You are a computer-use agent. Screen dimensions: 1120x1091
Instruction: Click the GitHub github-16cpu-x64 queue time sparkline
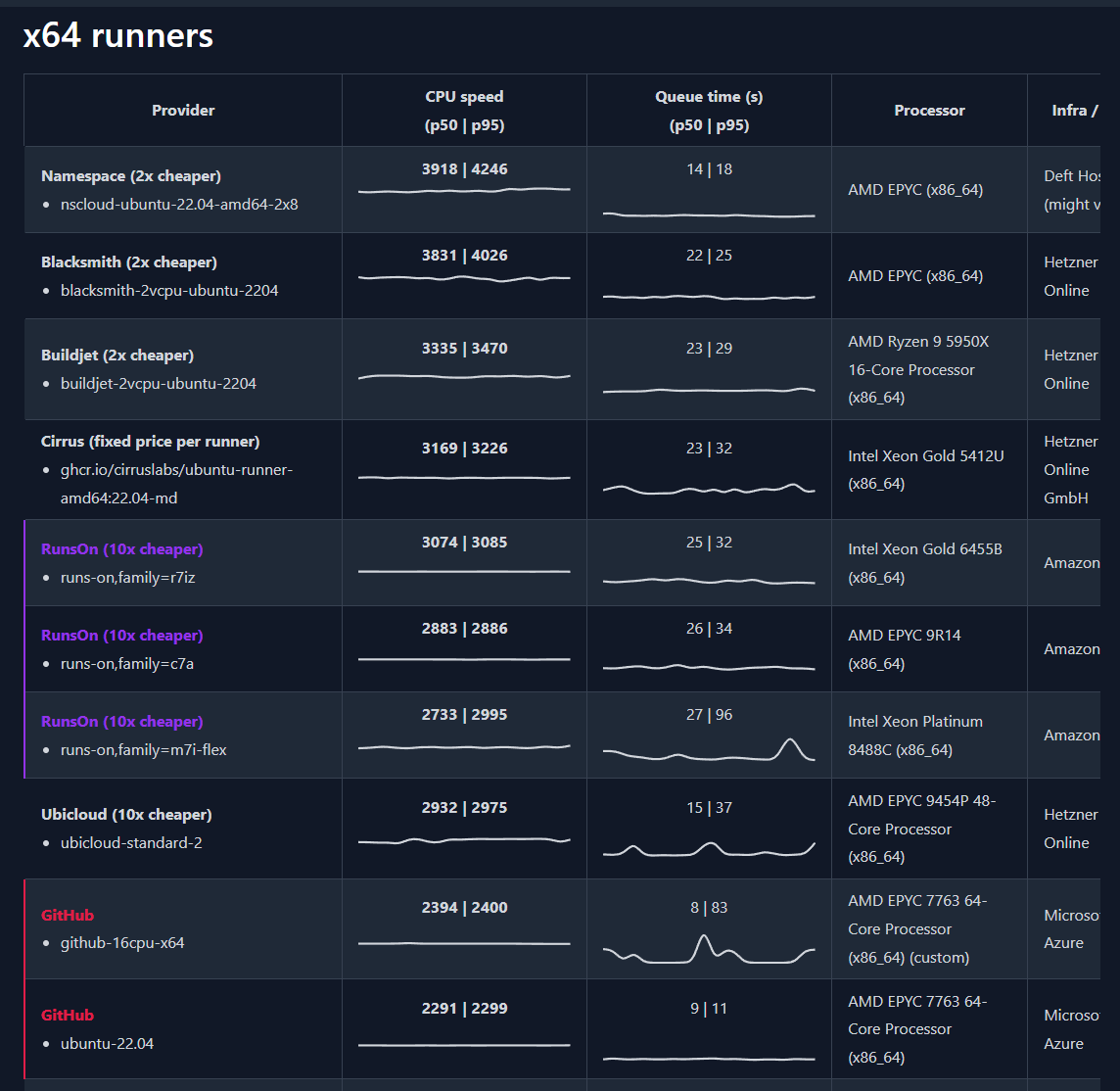point(709,950)
